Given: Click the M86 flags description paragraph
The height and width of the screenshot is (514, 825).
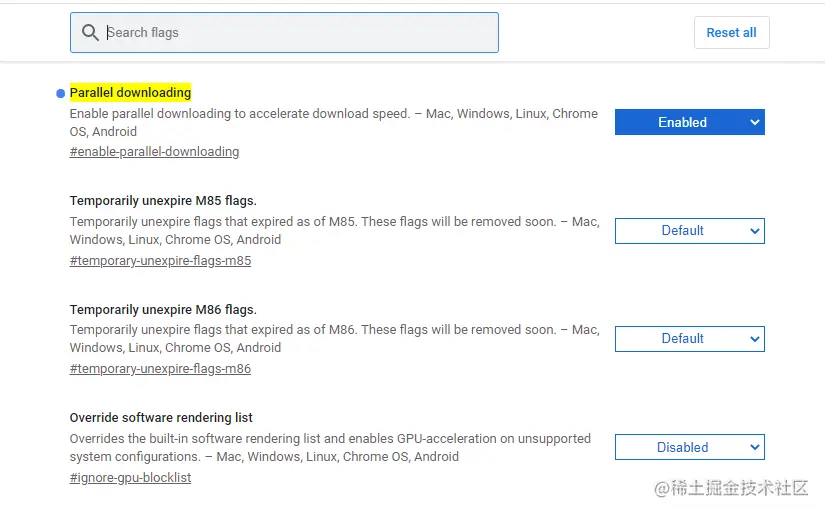Looking at the screenshot, I should (333, 339).
